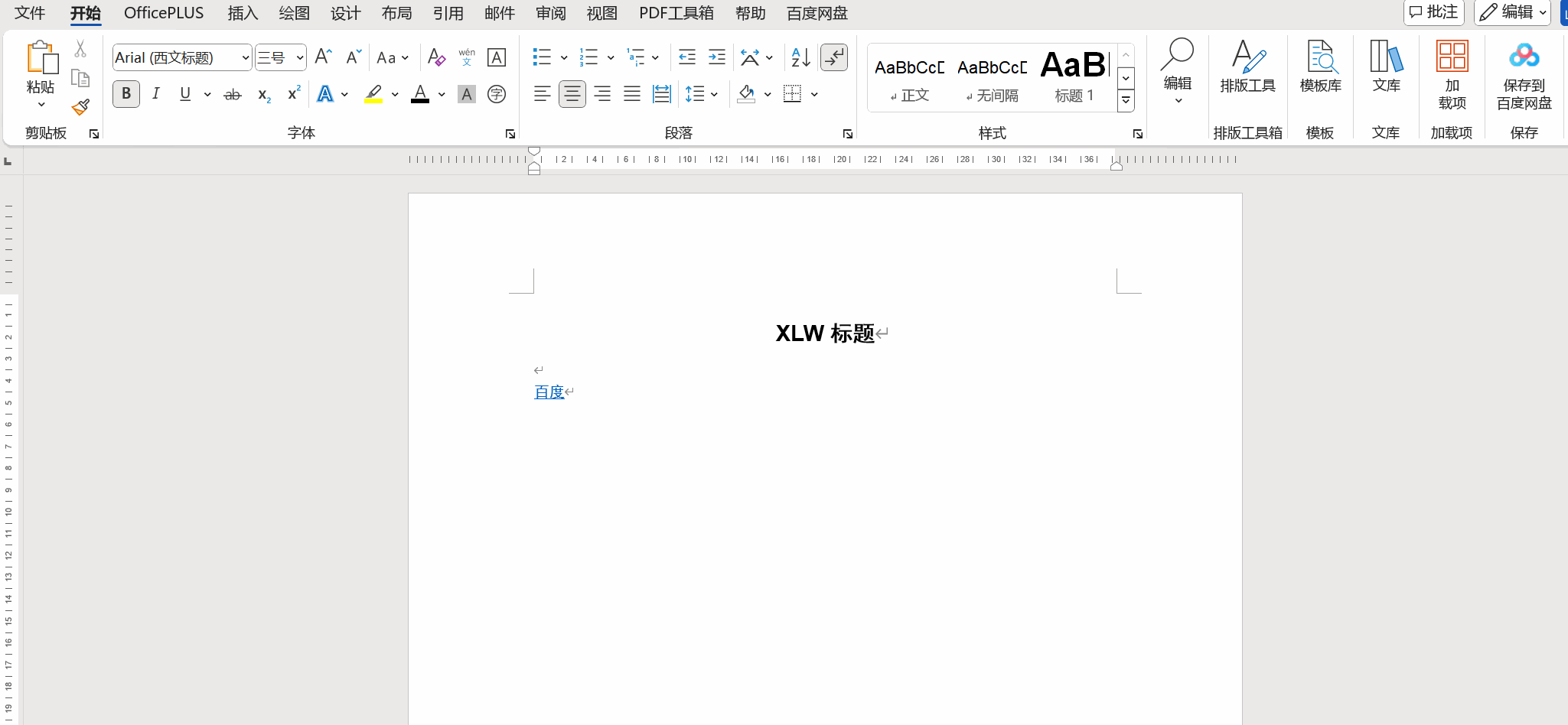This screenshot has height=725, width=1568.
Task: Click the 百度 hyperlink in document
Action: 549,392
